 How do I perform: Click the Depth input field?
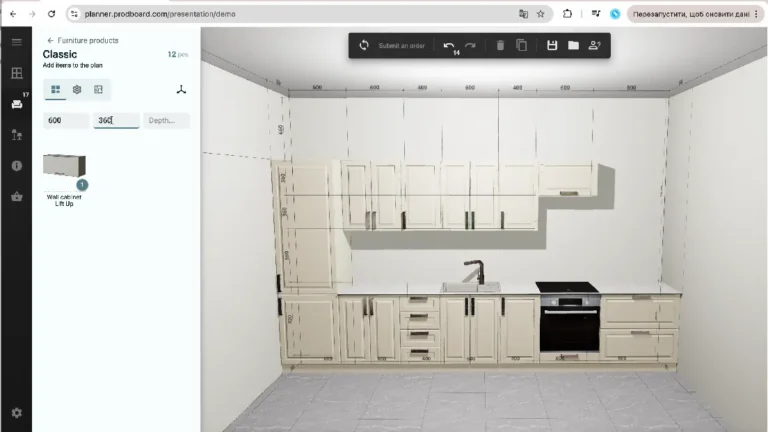166,120
